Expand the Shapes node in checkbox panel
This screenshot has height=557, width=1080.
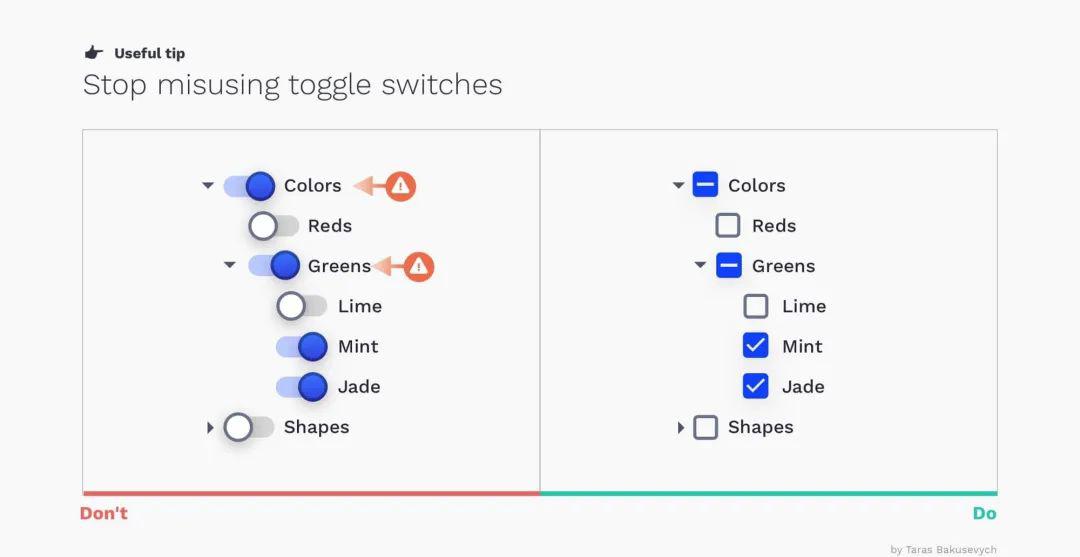[681, 428]
